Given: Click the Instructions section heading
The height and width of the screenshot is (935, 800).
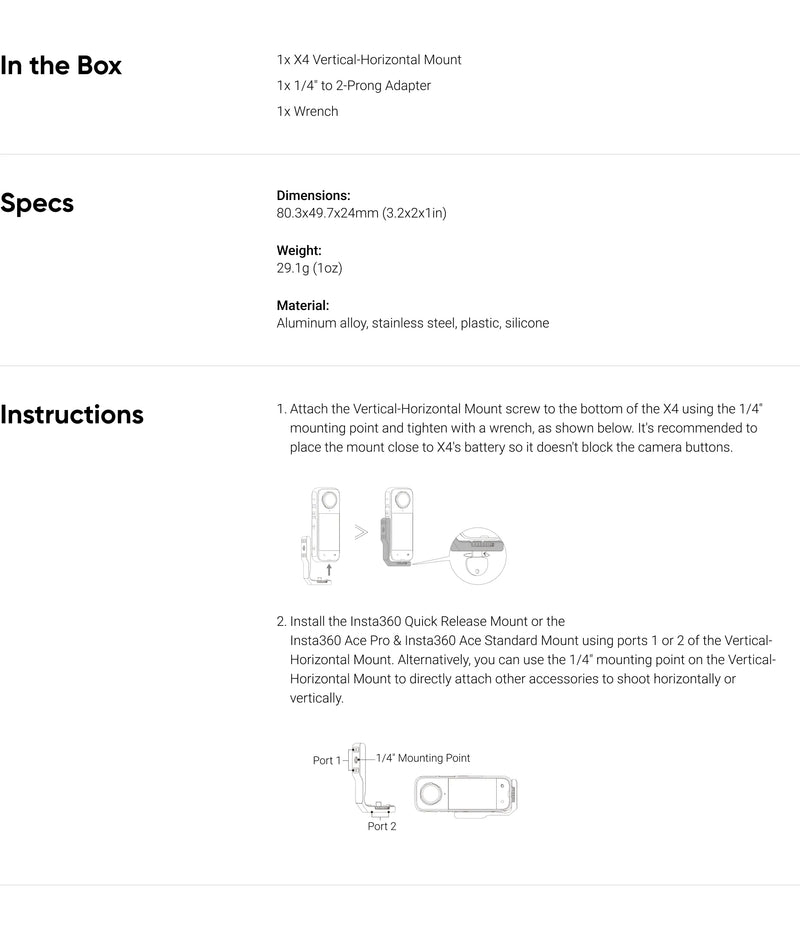Looking at the screenshot, I should (72, 414).
